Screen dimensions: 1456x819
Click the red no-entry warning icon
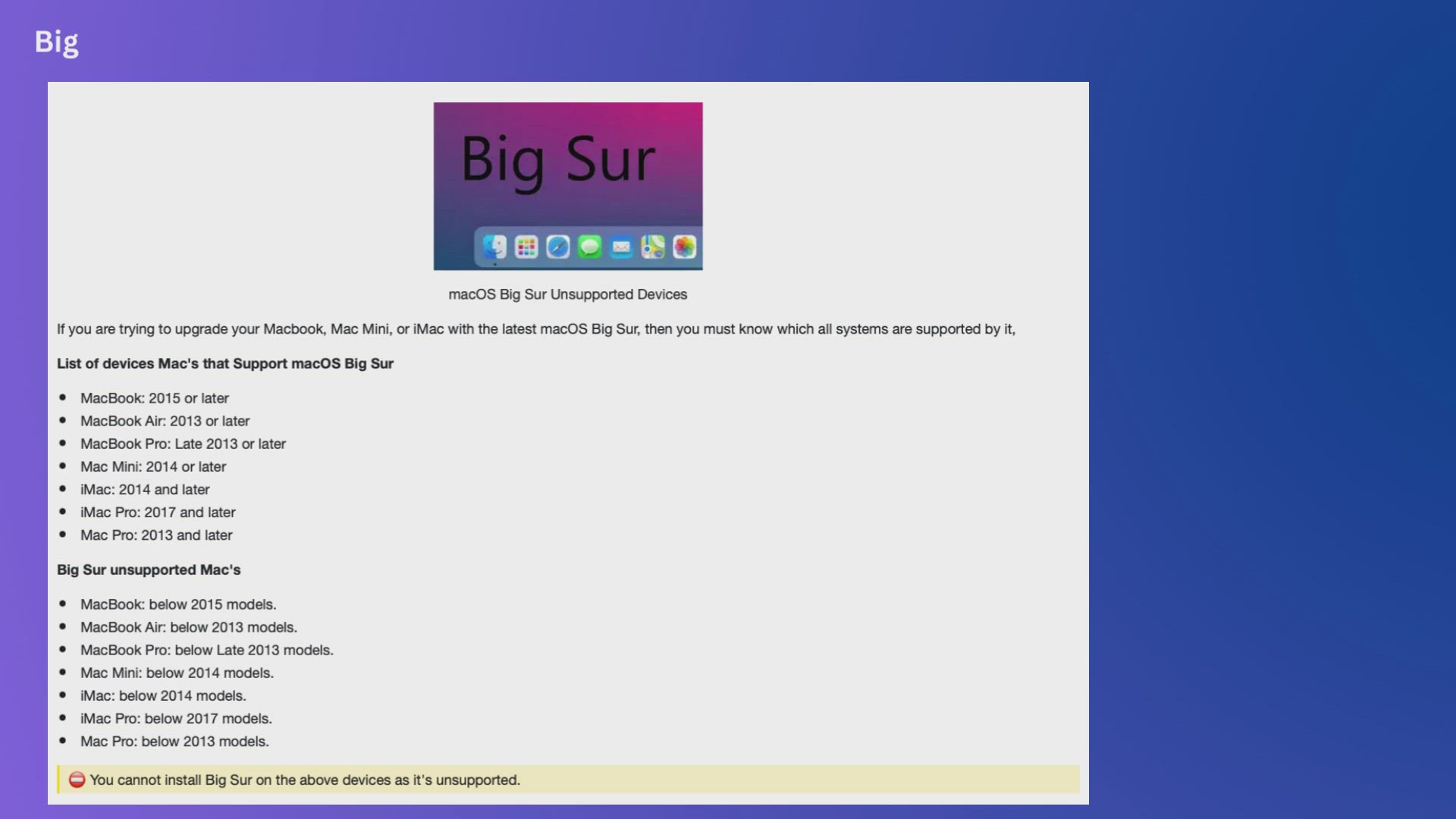point(77,780)
